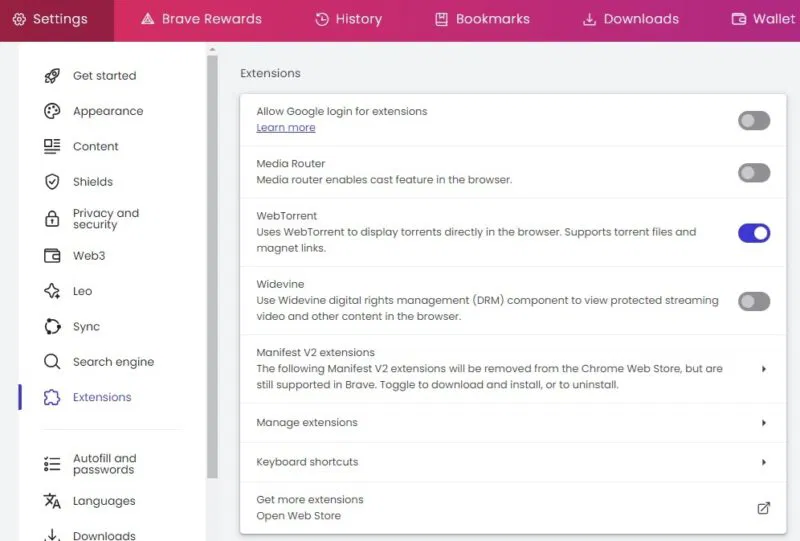Switch to the Downloads tab in top bar

click(631, 19)
